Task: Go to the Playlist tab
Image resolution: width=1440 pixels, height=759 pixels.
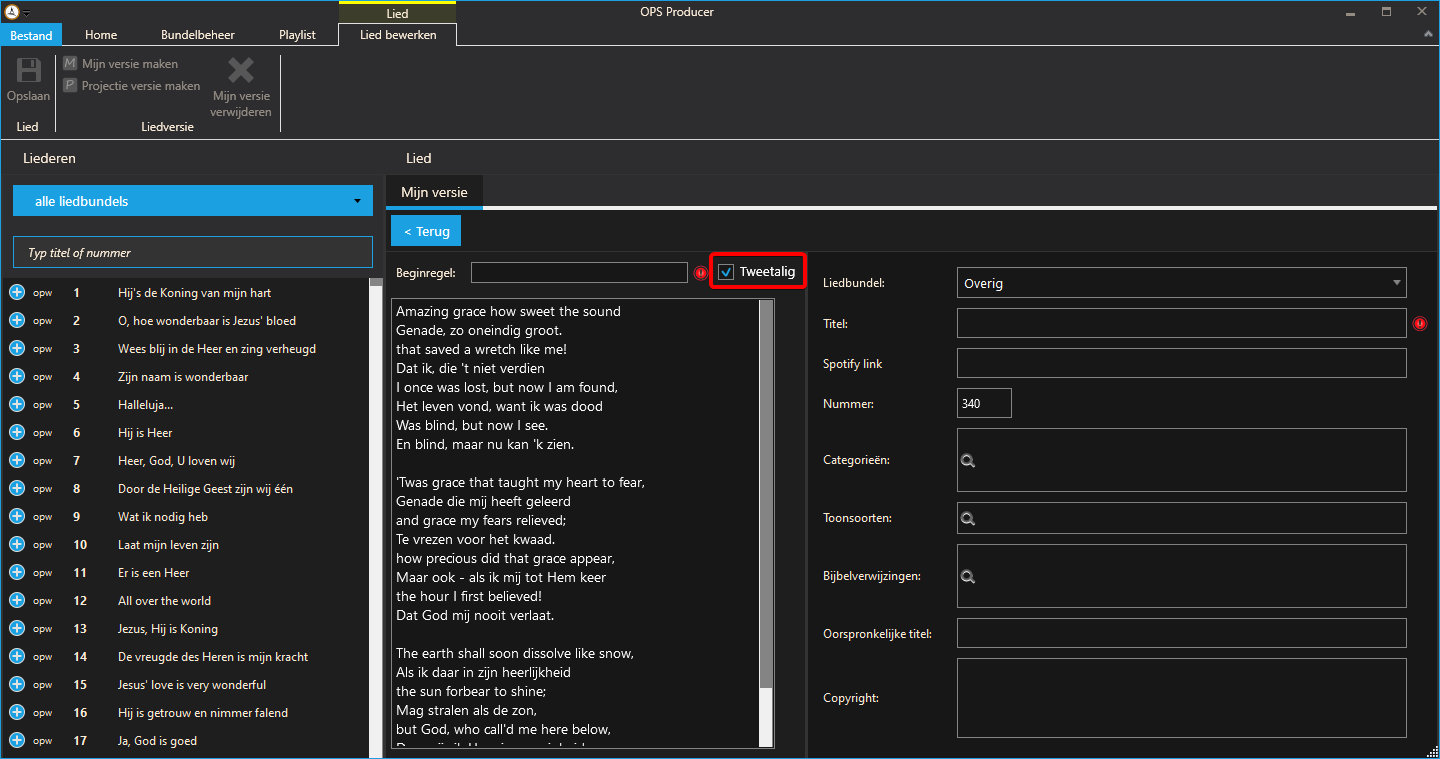Action: point(297,35)
